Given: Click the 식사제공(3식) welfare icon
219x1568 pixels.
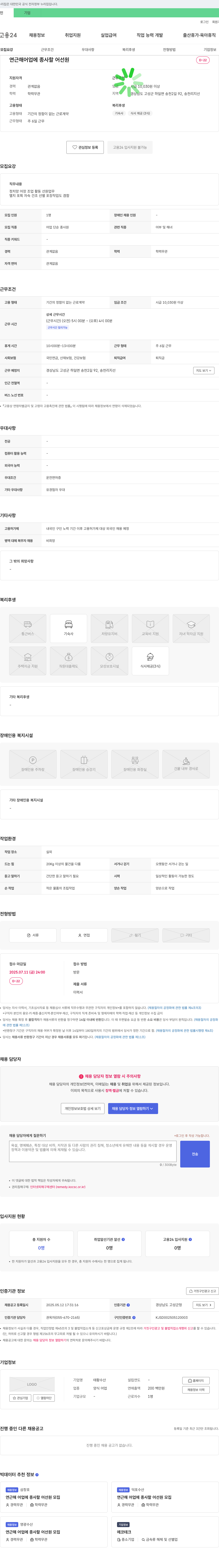Looking at the screenshot, I should (150, 661).
